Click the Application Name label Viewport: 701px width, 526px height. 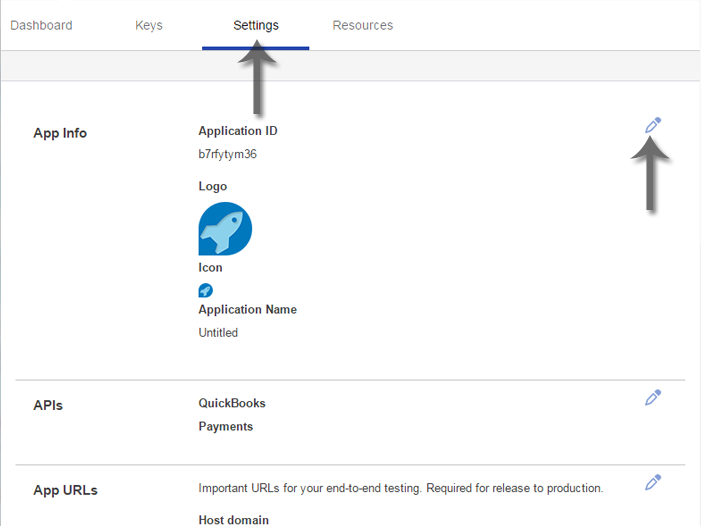pos(247,310)
